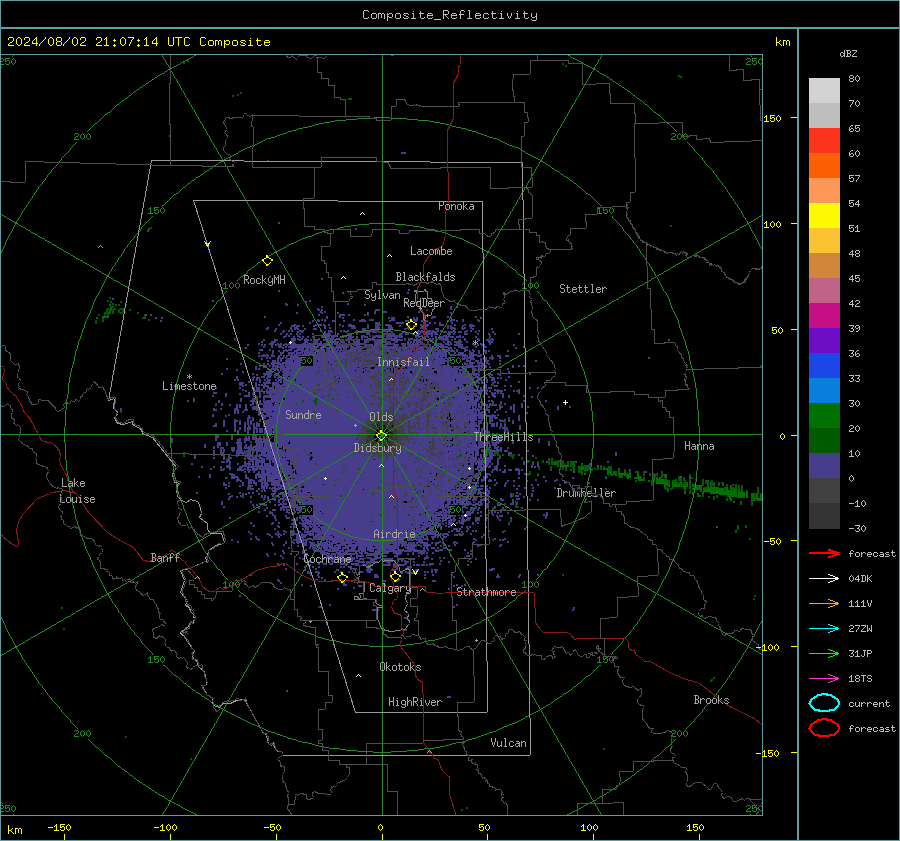Select the red swatch between 65 and 60 dBZ

pyautogui.click(x=824, y=141)
